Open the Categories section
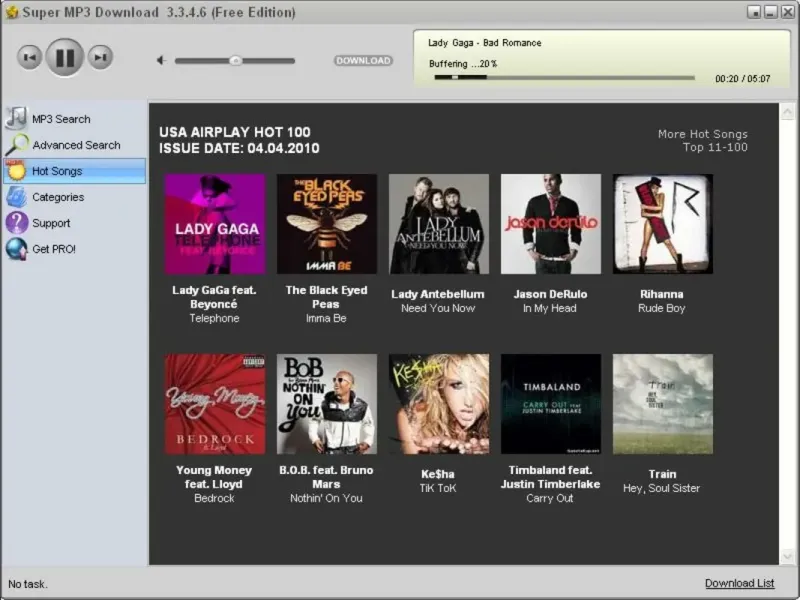Screen dimensions: 800x600 pyautogui.click(x=75, y=197)
